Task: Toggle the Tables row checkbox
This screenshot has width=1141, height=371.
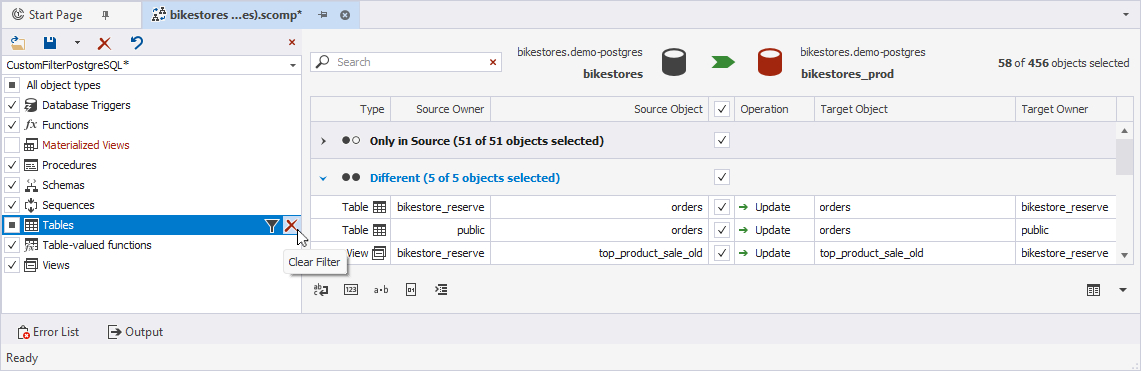Action: coord(12,226)
